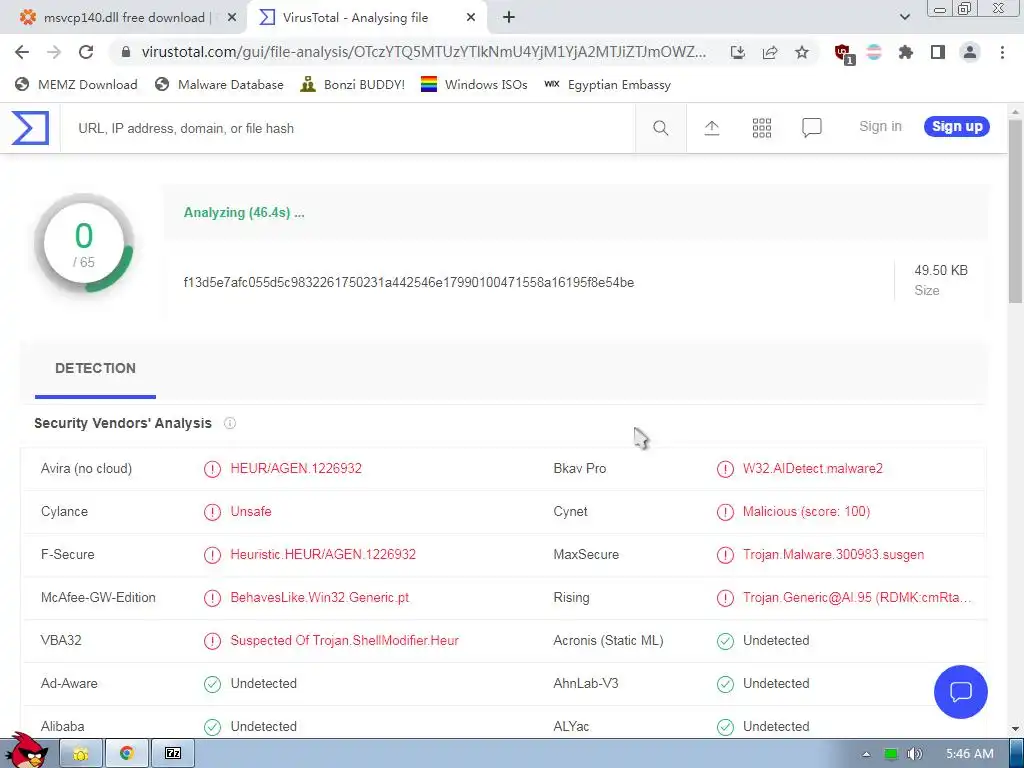Click F-Secure result Heuristic.HEUR/AGEN.1226932
The image size is (1024, 768).
point(323,554)
